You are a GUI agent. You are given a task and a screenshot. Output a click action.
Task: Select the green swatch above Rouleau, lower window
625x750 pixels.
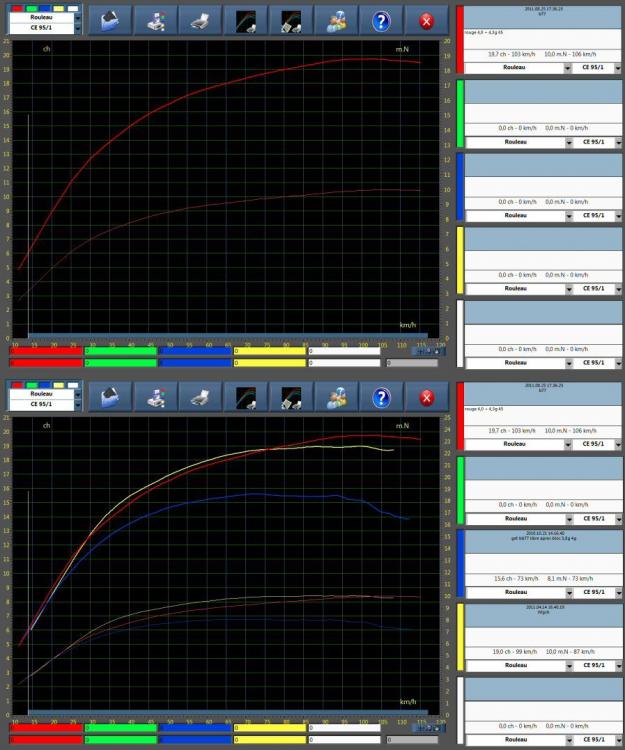32,385
